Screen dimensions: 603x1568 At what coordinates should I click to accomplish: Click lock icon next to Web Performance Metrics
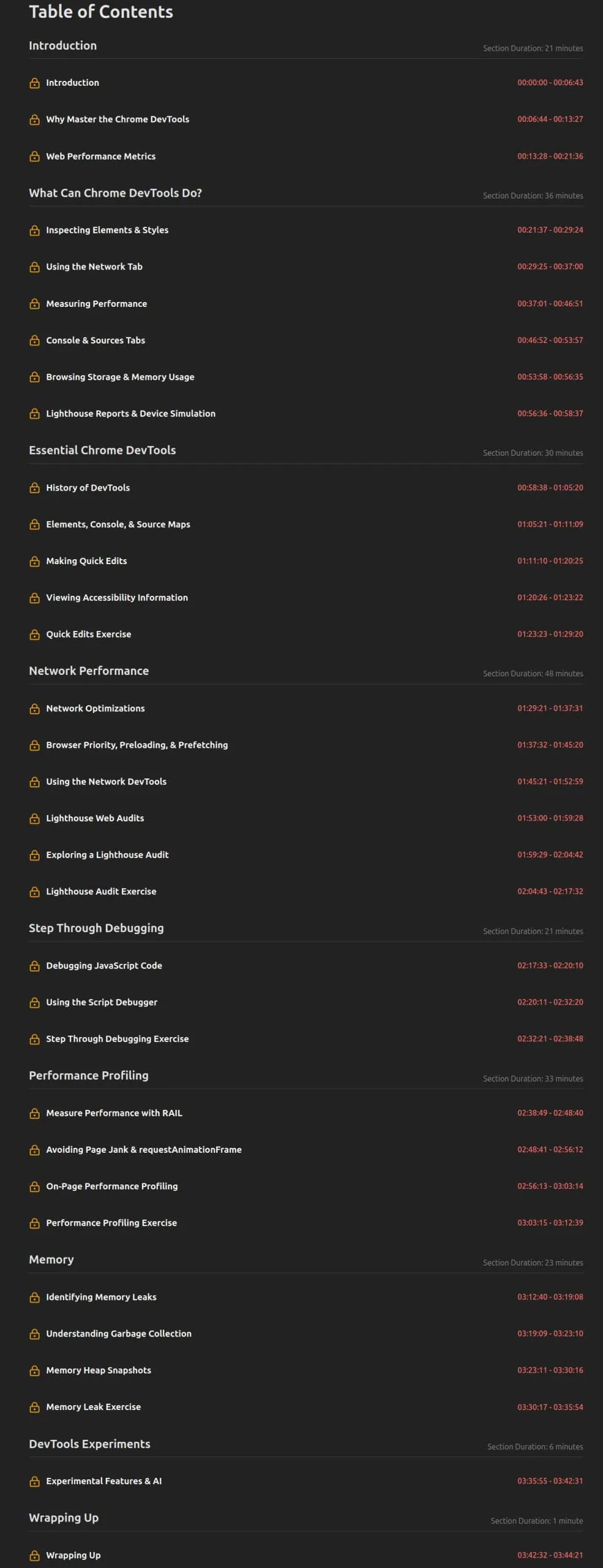click(35, 156)
